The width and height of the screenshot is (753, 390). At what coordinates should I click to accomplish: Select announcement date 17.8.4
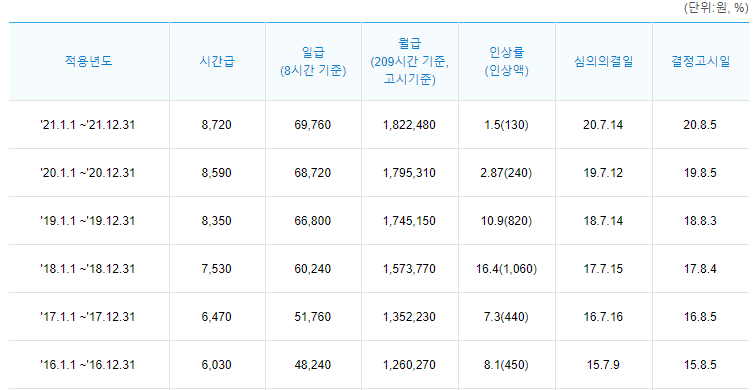tap(700, 269)
